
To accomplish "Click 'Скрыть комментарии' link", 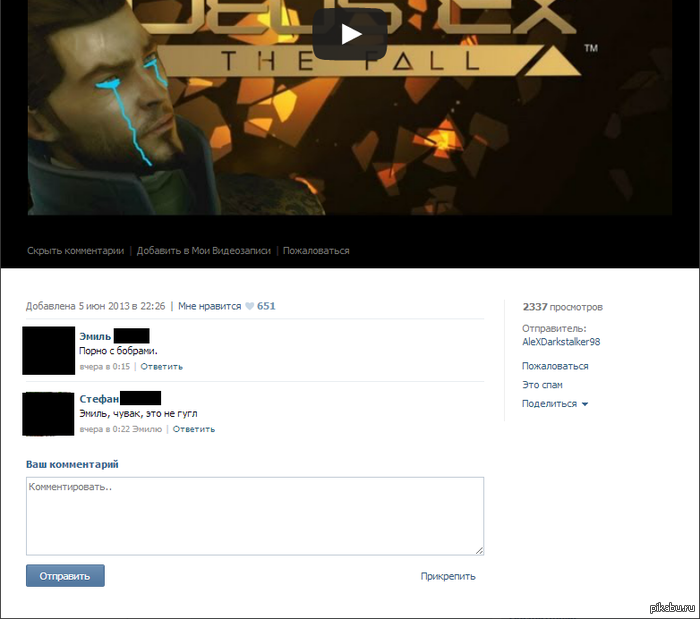I will [x=75, y=251].
